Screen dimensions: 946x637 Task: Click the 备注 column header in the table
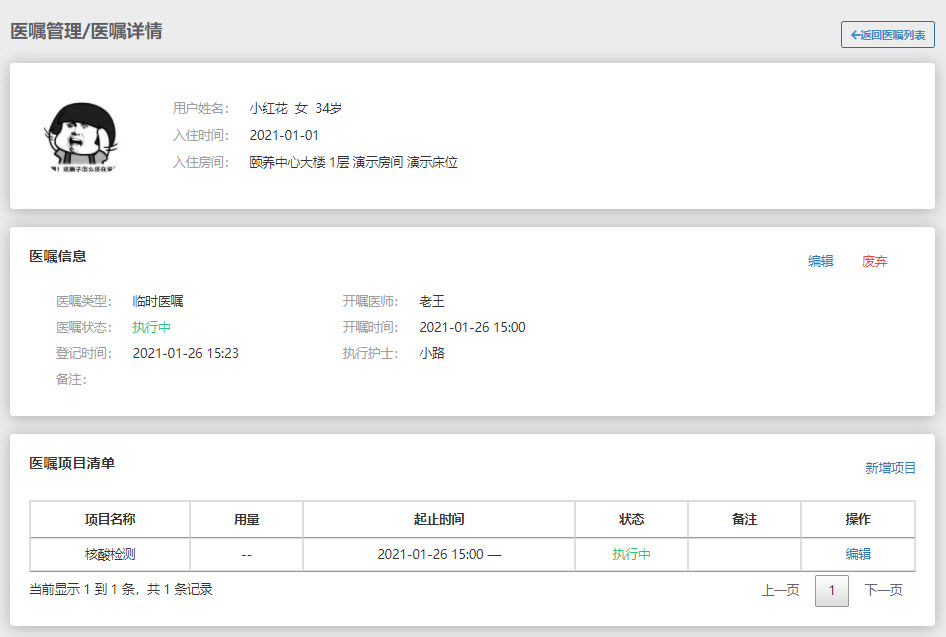coord(745,519)
